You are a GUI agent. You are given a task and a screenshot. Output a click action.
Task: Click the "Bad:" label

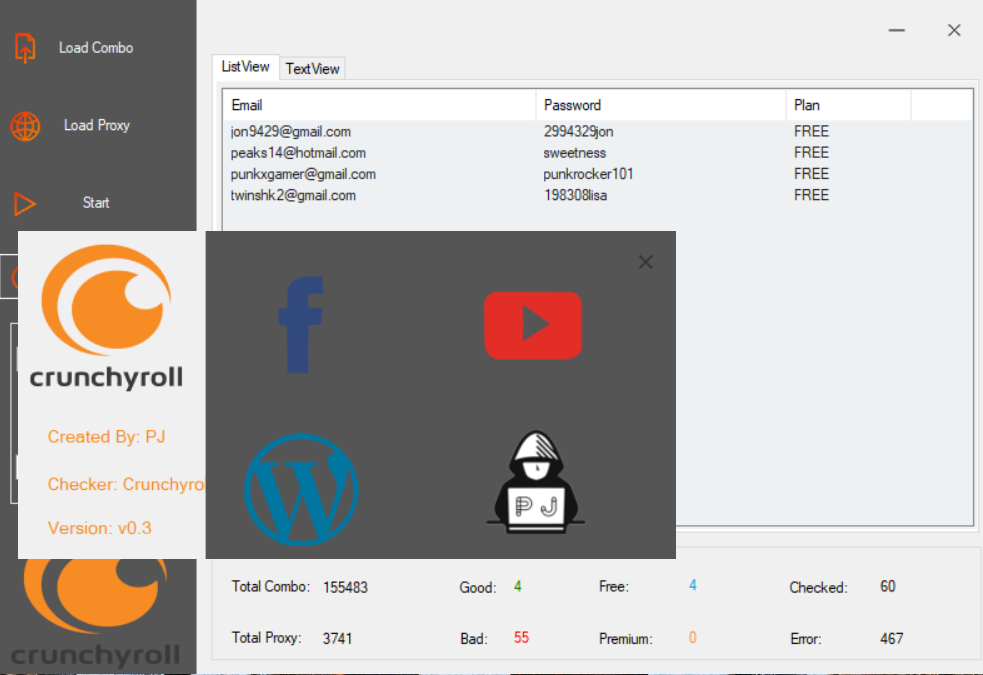click(474, 639)
